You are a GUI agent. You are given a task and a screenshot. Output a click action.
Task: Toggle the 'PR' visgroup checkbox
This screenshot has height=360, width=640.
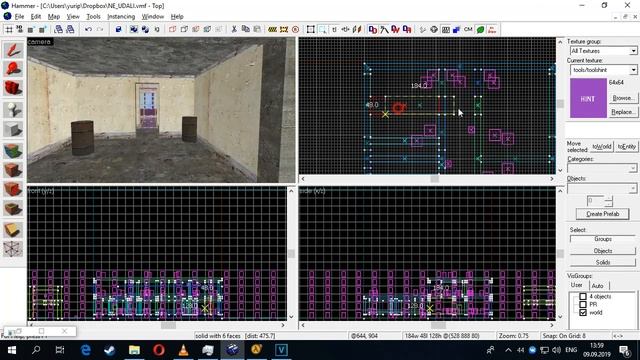pyautogui.click(x=583, y=304)
